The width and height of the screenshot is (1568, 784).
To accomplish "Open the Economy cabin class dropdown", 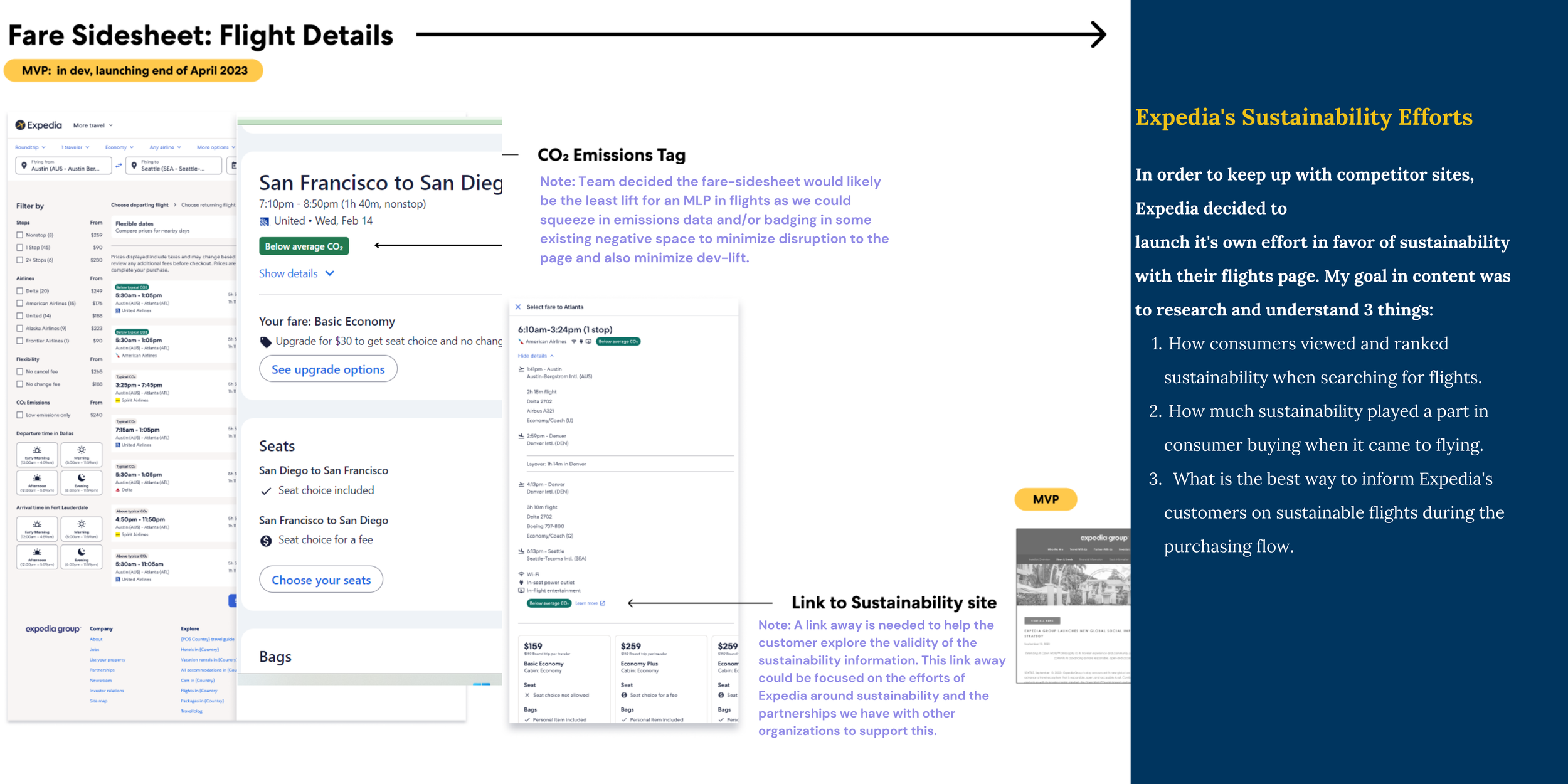I will [x=119, y=147].
